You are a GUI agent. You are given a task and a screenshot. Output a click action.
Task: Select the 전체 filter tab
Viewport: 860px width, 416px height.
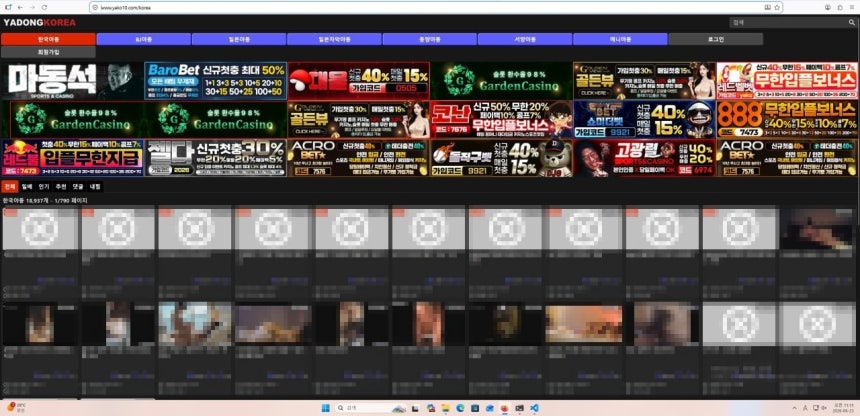(9, 187)
